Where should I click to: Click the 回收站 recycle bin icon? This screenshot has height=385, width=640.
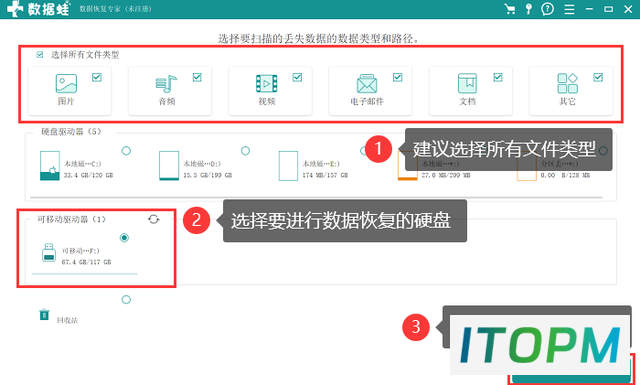tap(44, 315)
